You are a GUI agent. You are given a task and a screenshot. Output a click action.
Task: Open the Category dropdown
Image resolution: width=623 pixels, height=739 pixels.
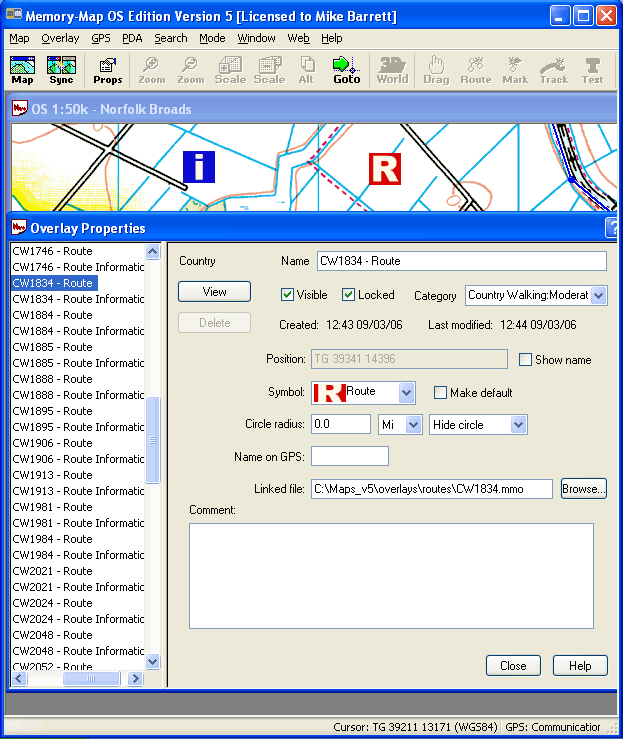(598, 296)
